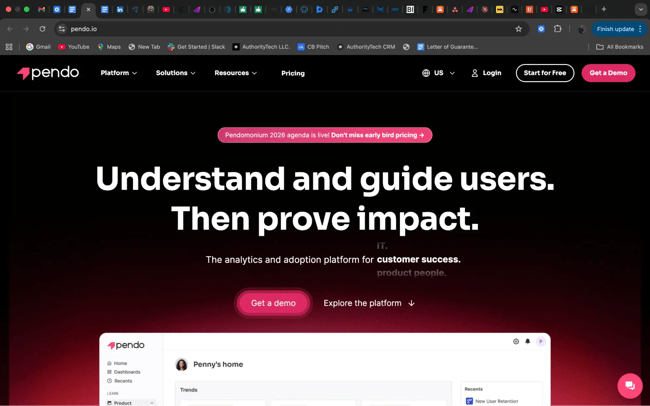Click the Pendo logo in dashboard preview
The image size is (650, 406).
126,345
